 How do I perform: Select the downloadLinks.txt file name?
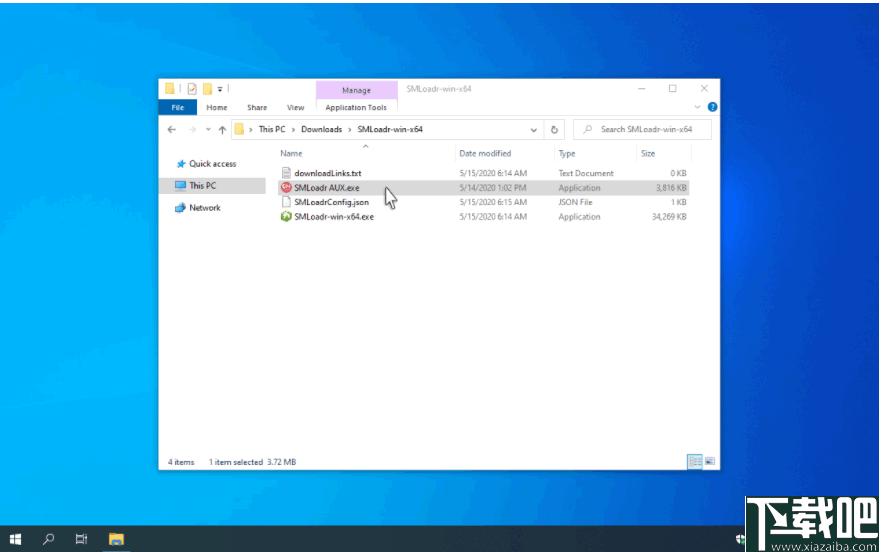[328, 173]
